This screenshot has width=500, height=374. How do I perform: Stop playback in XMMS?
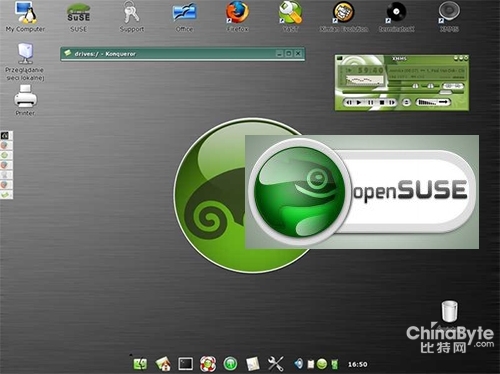[382, 103]
